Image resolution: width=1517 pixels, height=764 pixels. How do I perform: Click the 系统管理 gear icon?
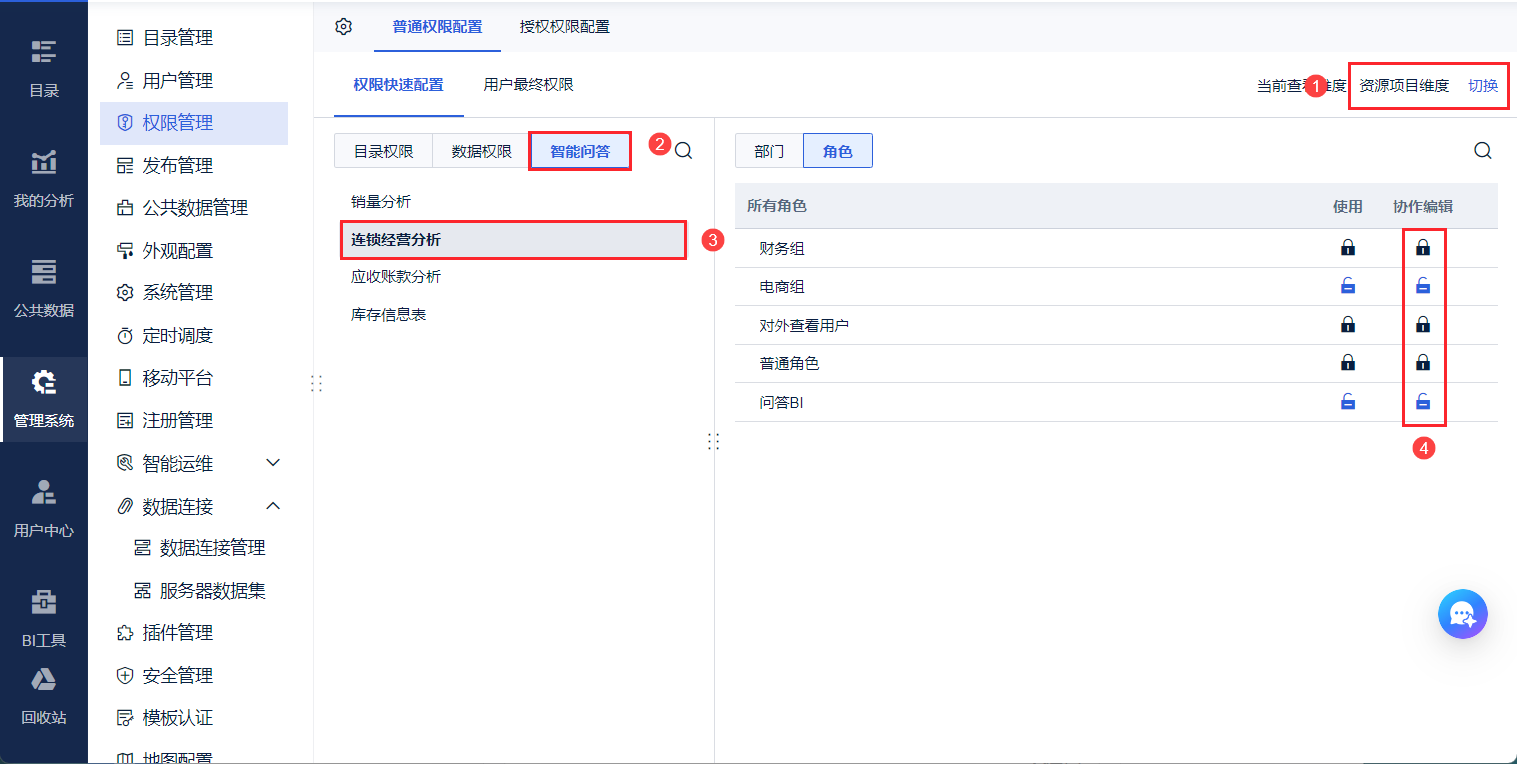pos(125,293)
